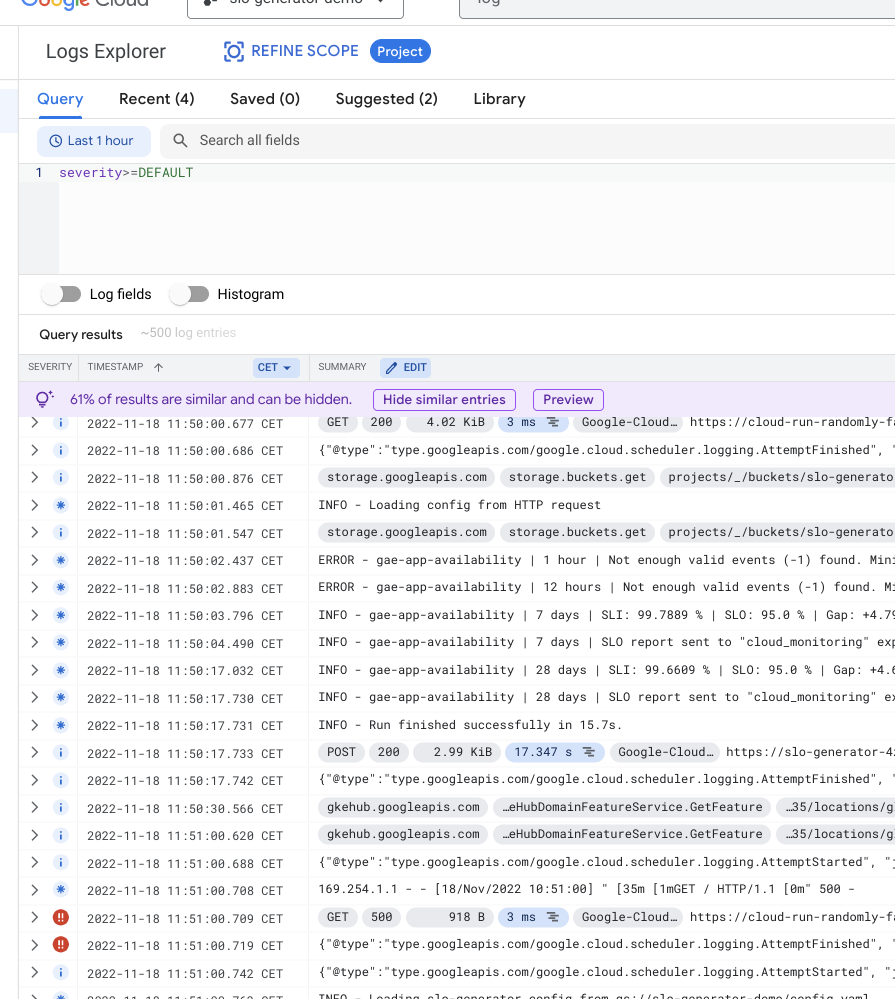Open the Library tab

tap(499, 99)
